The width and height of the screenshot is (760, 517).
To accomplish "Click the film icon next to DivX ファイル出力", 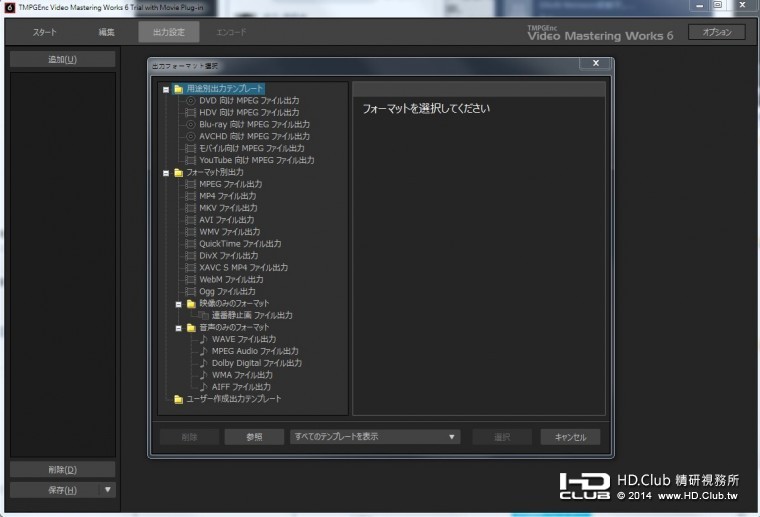I will pyautogui.click(x=190, y=256).
